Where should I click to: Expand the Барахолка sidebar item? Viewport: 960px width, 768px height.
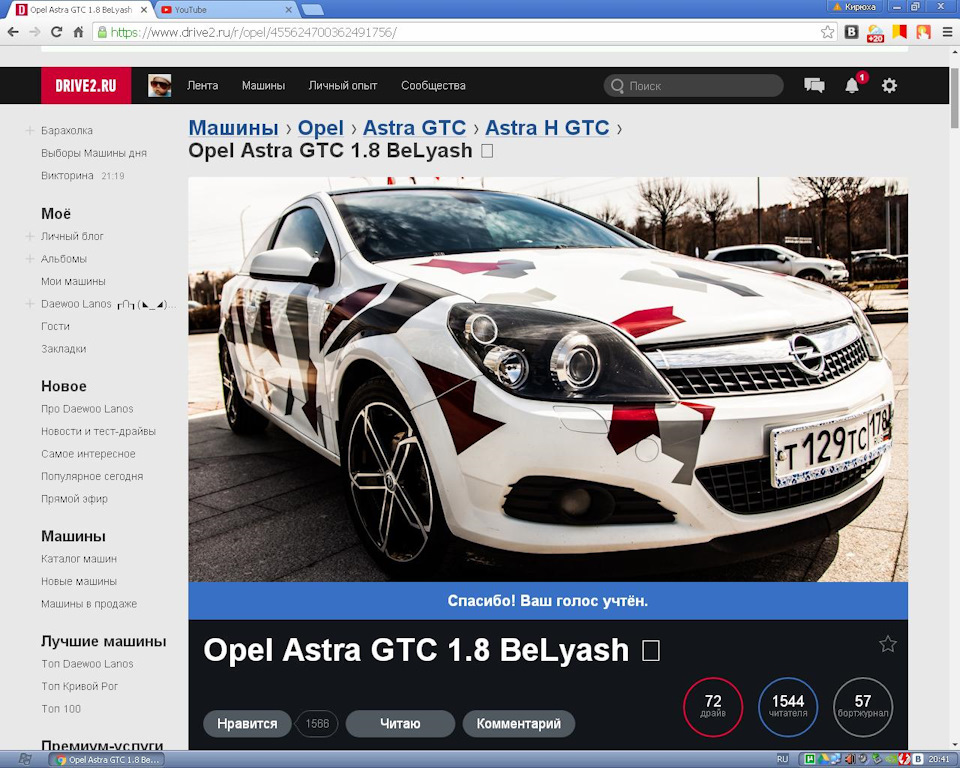click(29, 130)
